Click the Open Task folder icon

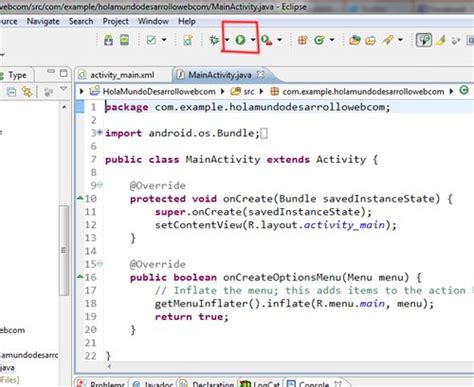pyautogui.click(x=371, y=40)
